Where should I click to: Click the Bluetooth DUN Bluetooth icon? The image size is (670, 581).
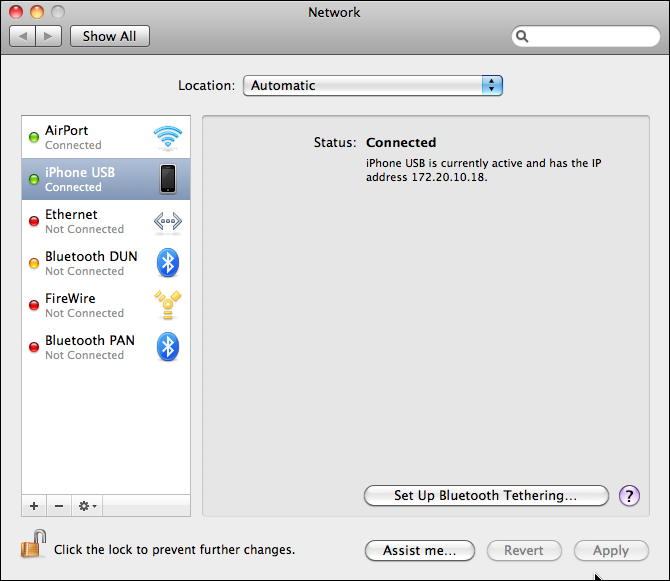tap(168, 263)
